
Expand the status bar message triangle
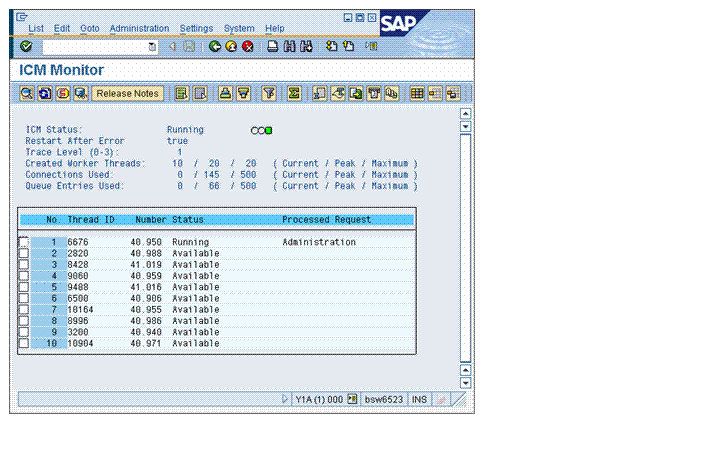285,399
